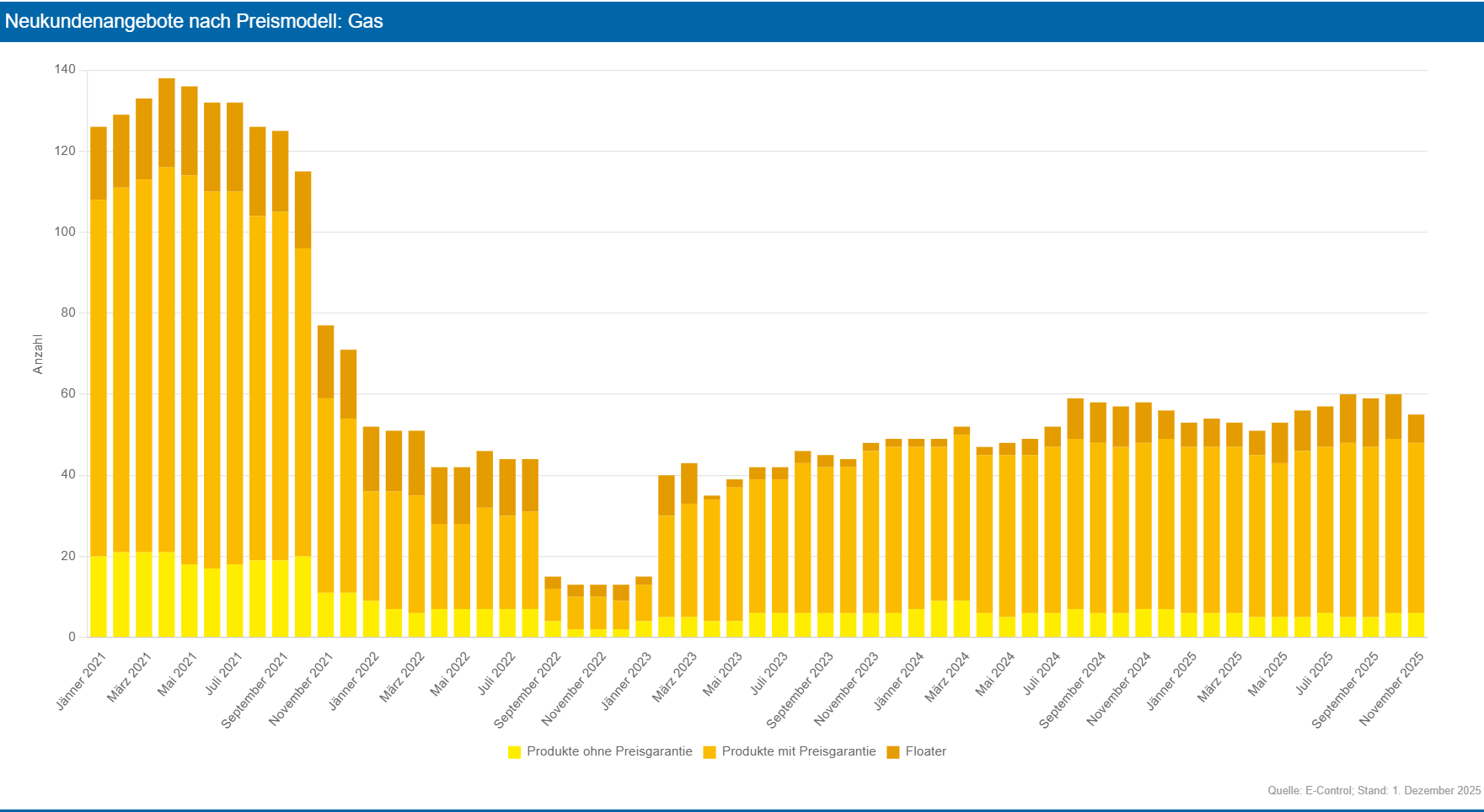Toggle the 'Produkte ohne Preisgarantie' legend label
Screen dimensions: 1484x812
pos(609,751)
